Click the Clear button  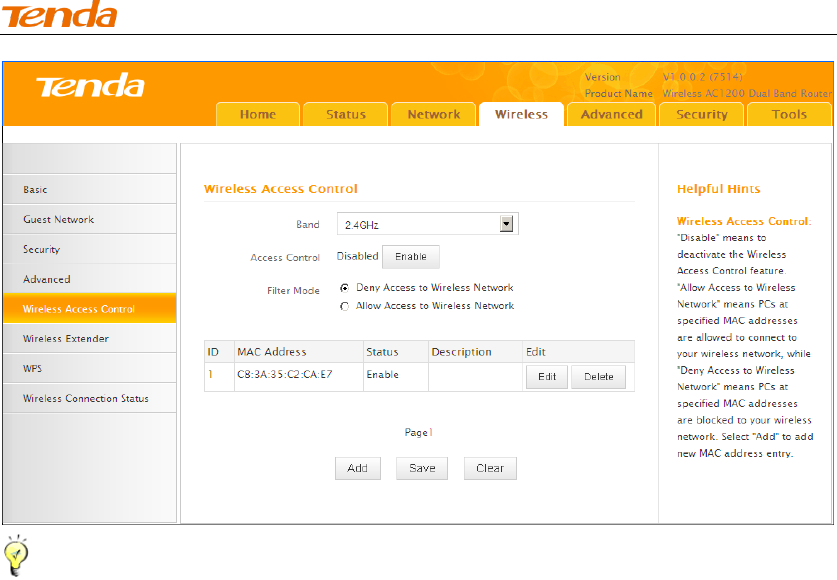coord(490,468)
